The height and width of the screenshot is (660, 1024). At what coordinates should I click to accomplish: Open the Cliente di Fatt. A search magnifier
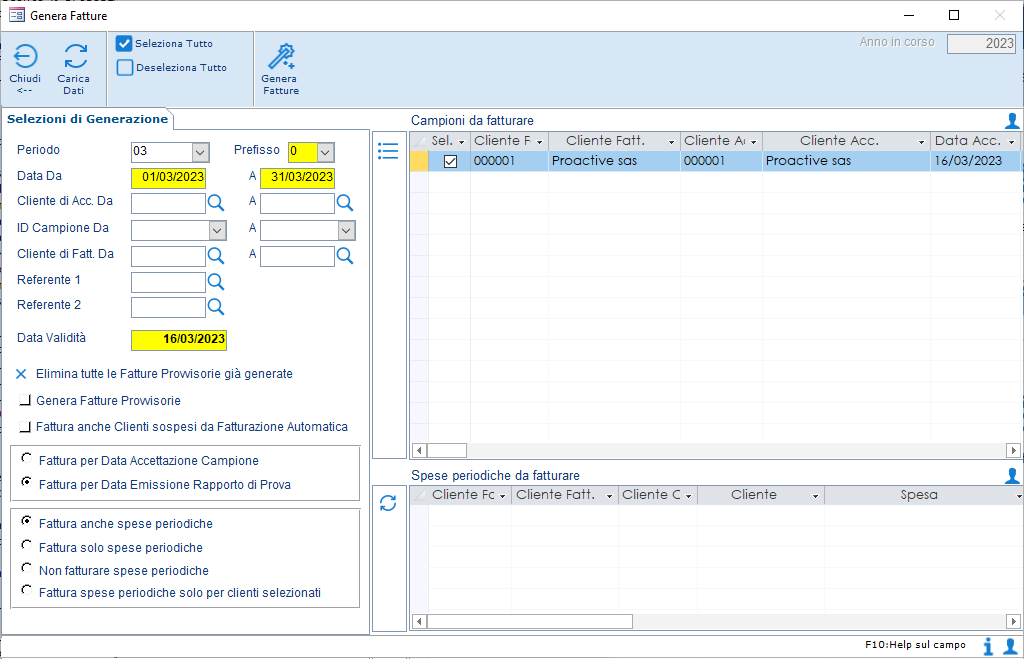click(345, 256)
